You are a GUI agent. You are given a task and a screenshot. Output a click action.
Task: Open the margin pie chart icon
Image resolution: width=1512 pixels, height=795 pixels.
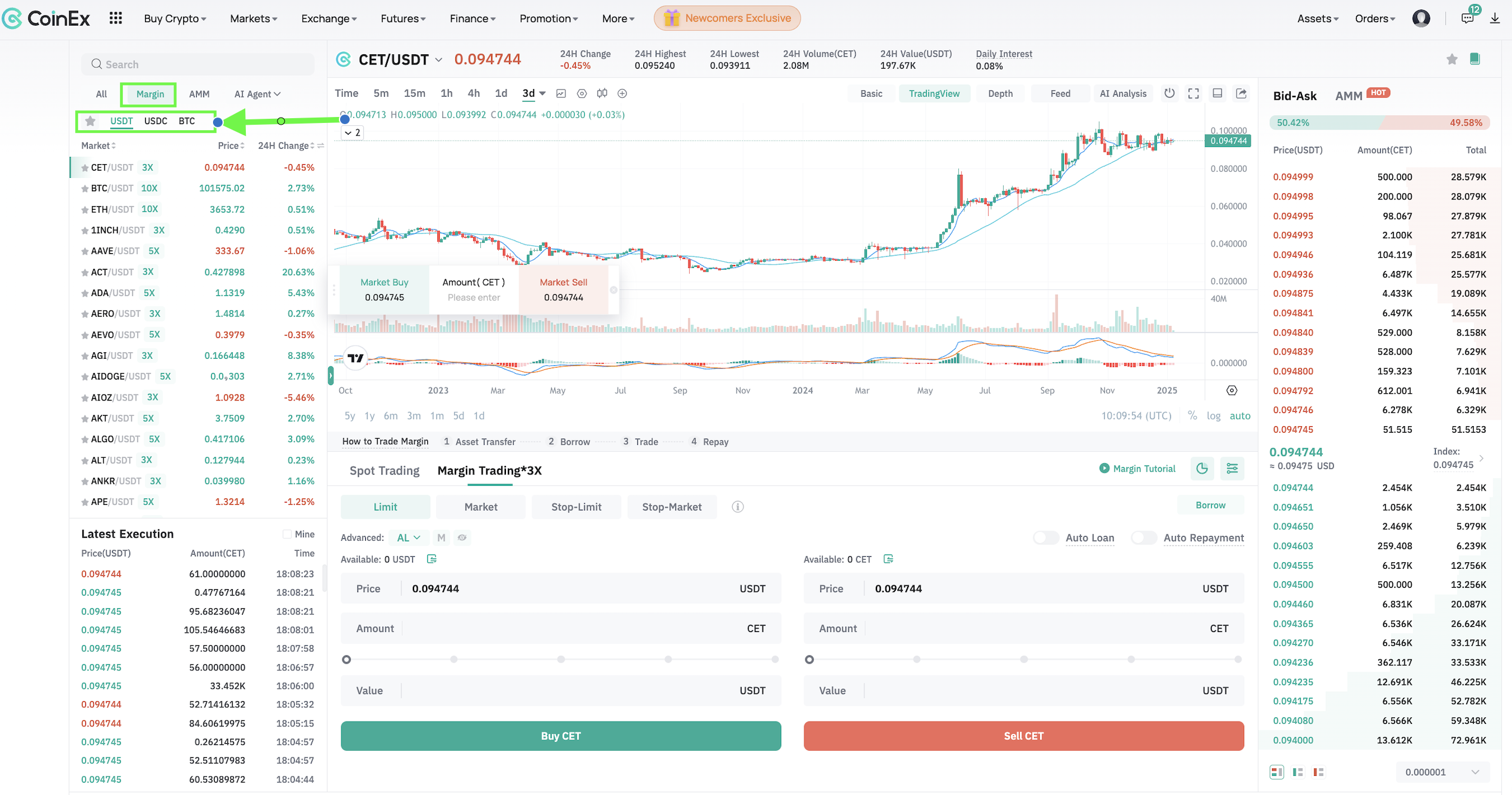click(x=1202, y=469)
